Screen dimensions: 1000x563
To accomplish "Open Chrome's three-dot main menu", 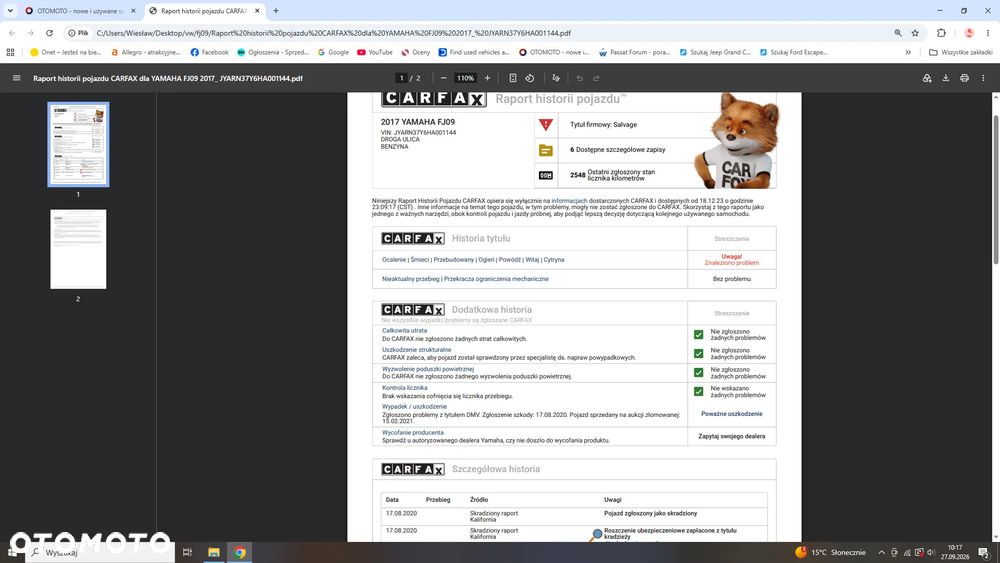I will [988, 33].
